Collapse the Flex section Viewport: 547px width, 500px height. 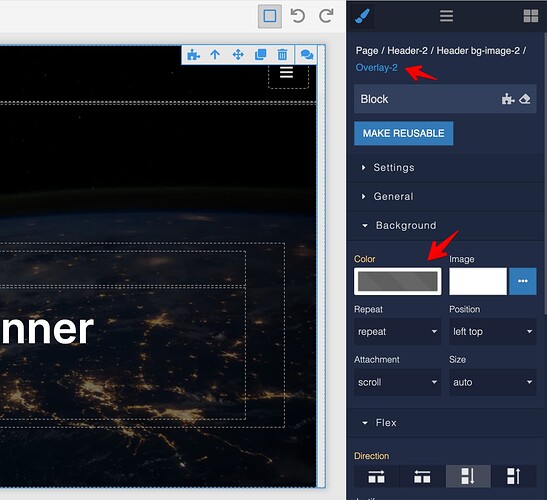(x=445, y=423)
